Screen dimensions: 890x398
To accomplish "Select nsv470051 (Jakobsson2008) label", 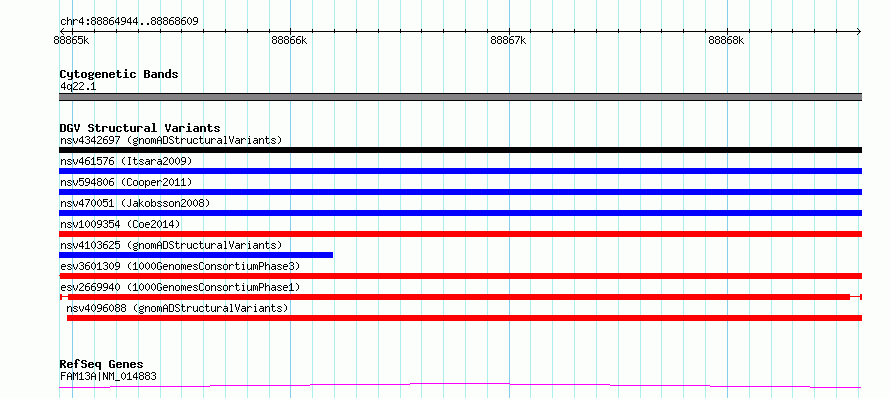I will point(135,203).
